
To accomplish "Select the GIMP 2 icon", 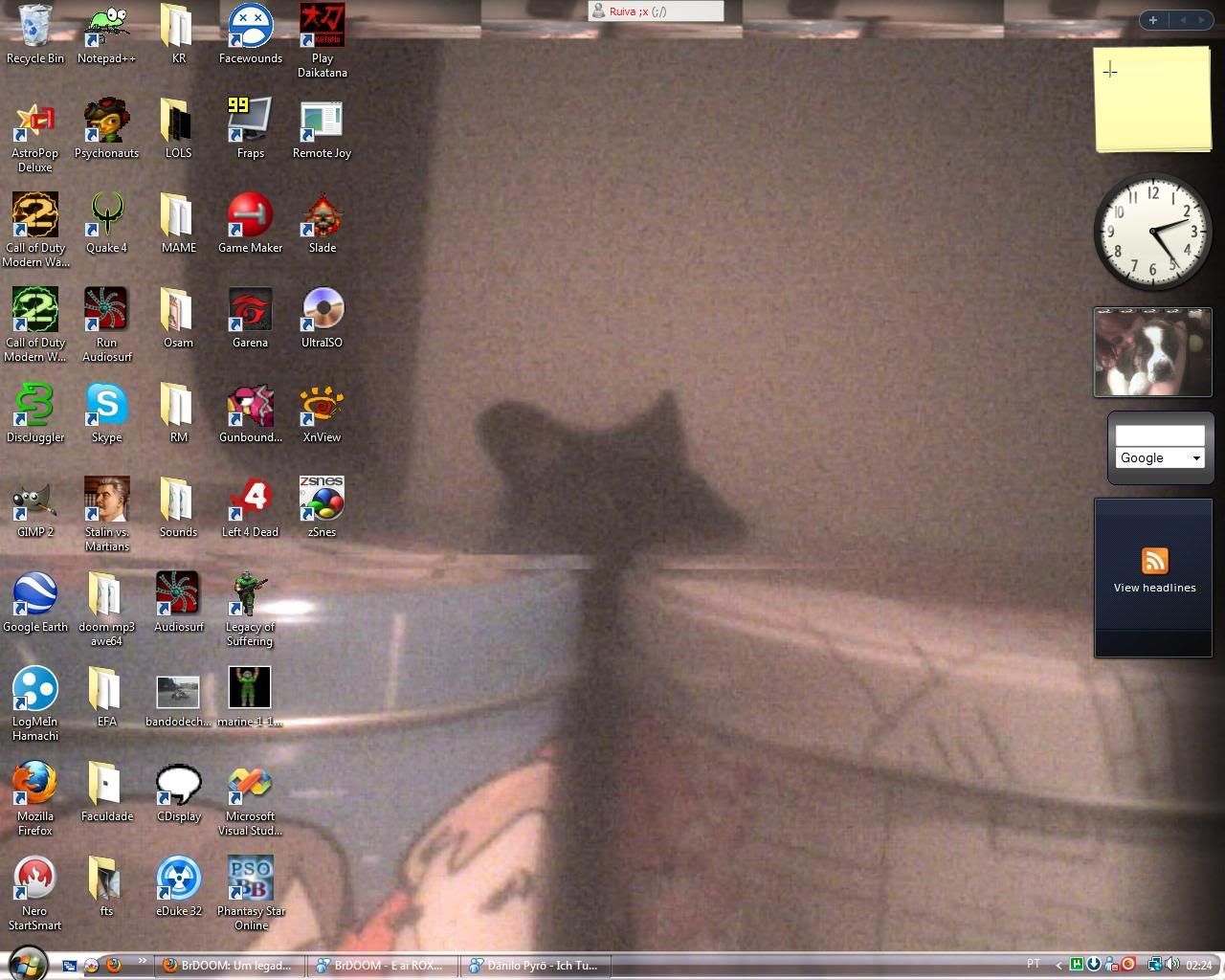I will [35, 507].
